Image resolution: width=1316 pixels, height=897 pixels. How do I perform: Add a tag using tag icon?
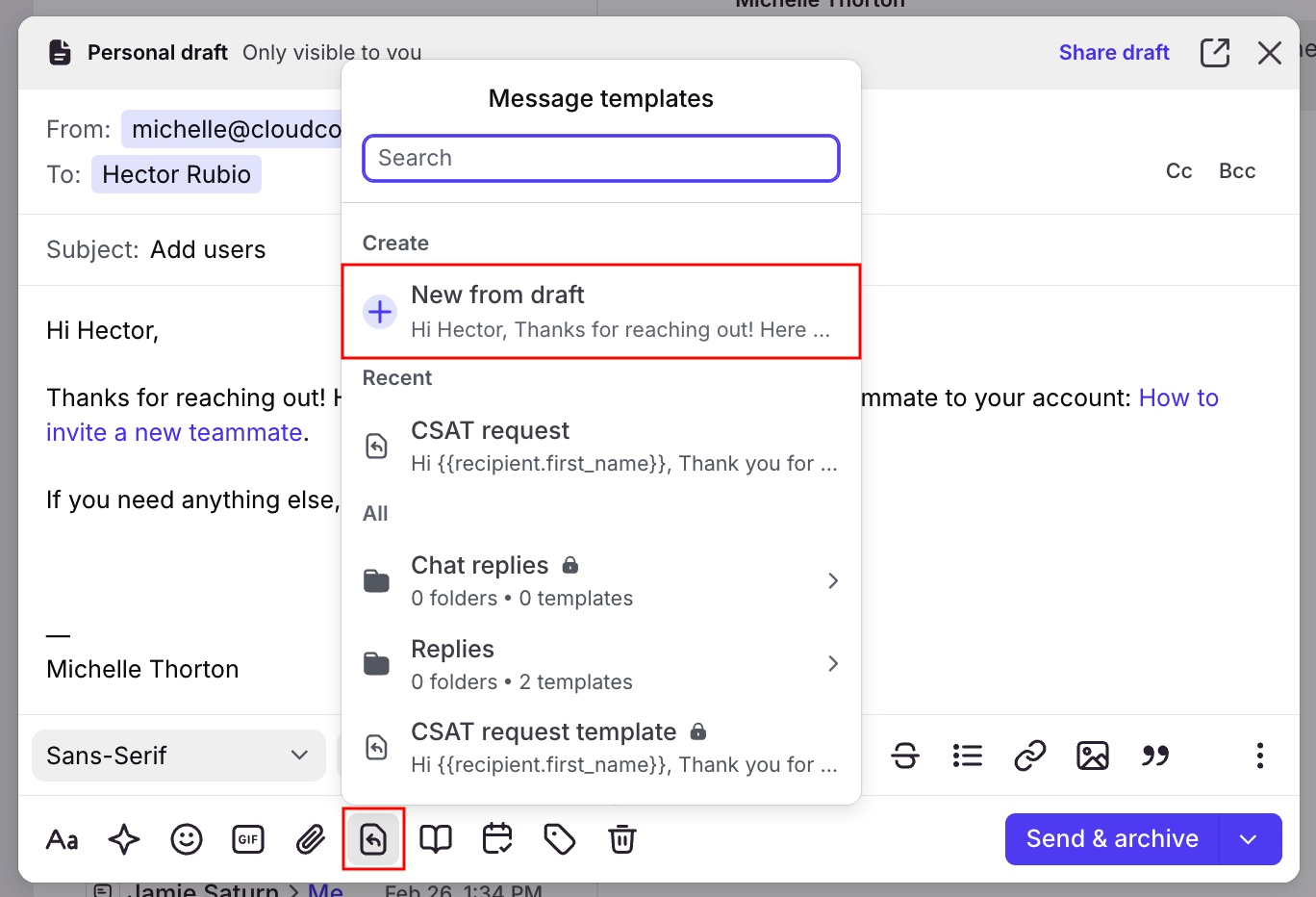click(x=559, y=839)
